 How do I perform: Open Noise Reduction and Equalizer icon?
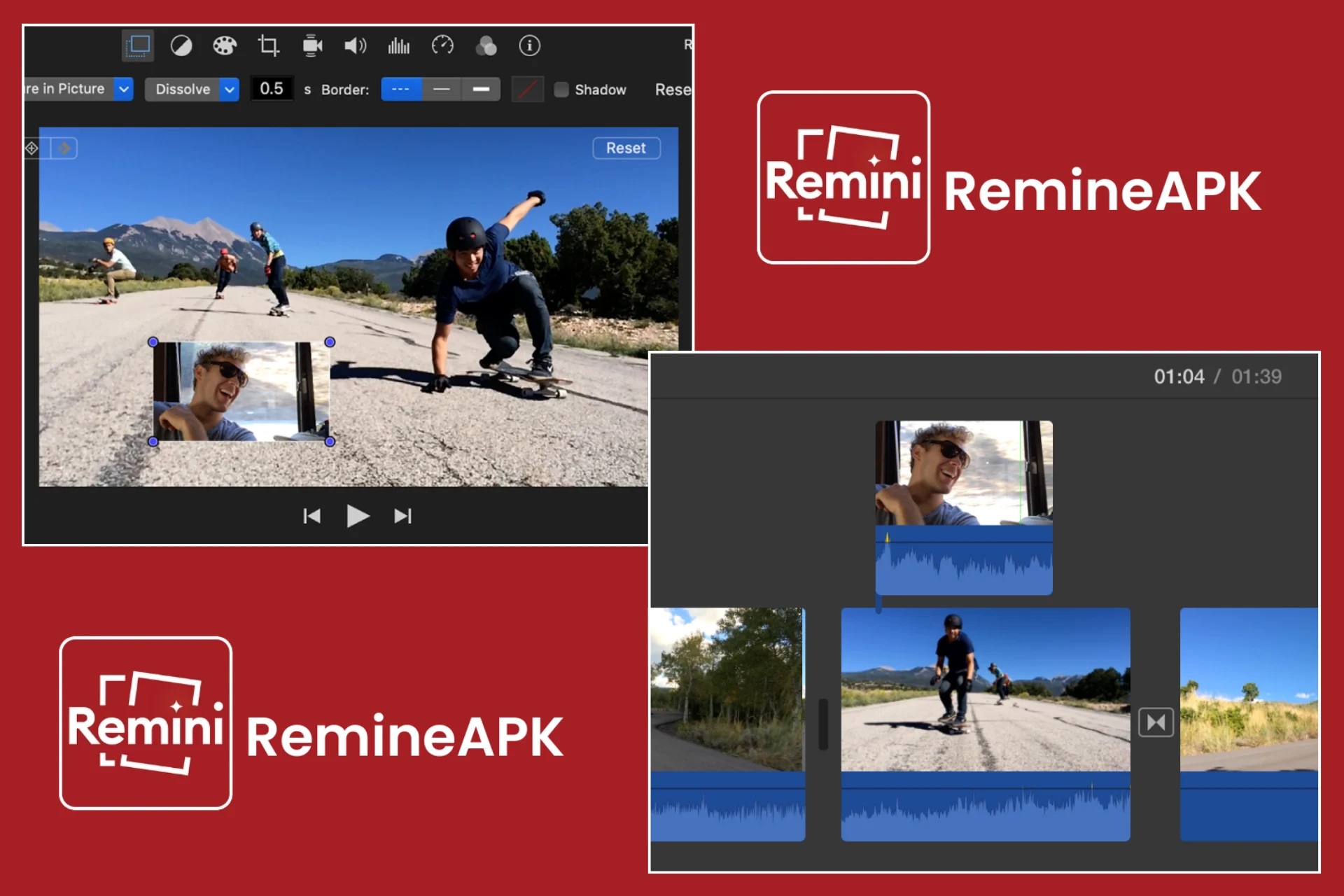(x=399, y=46)
